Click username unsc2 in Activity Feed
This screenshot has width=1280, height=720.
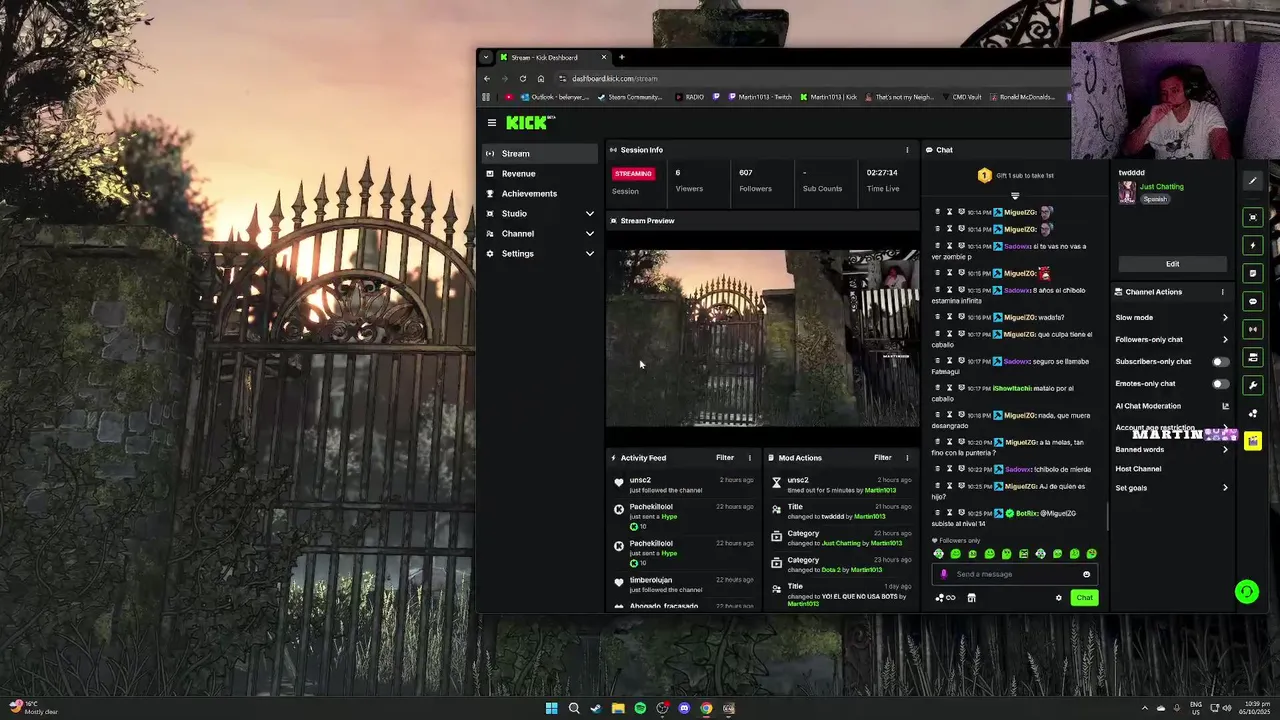pos(640,480)
